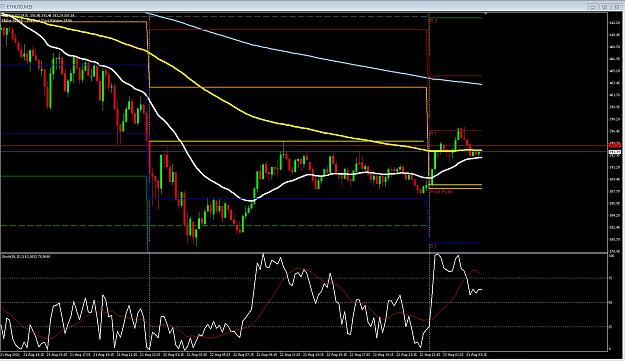This screenshot has width=625, height=361.
Task: Click the Stoch indicator label in subwindow
Action: pyautogui.click(x=26, y=257)
